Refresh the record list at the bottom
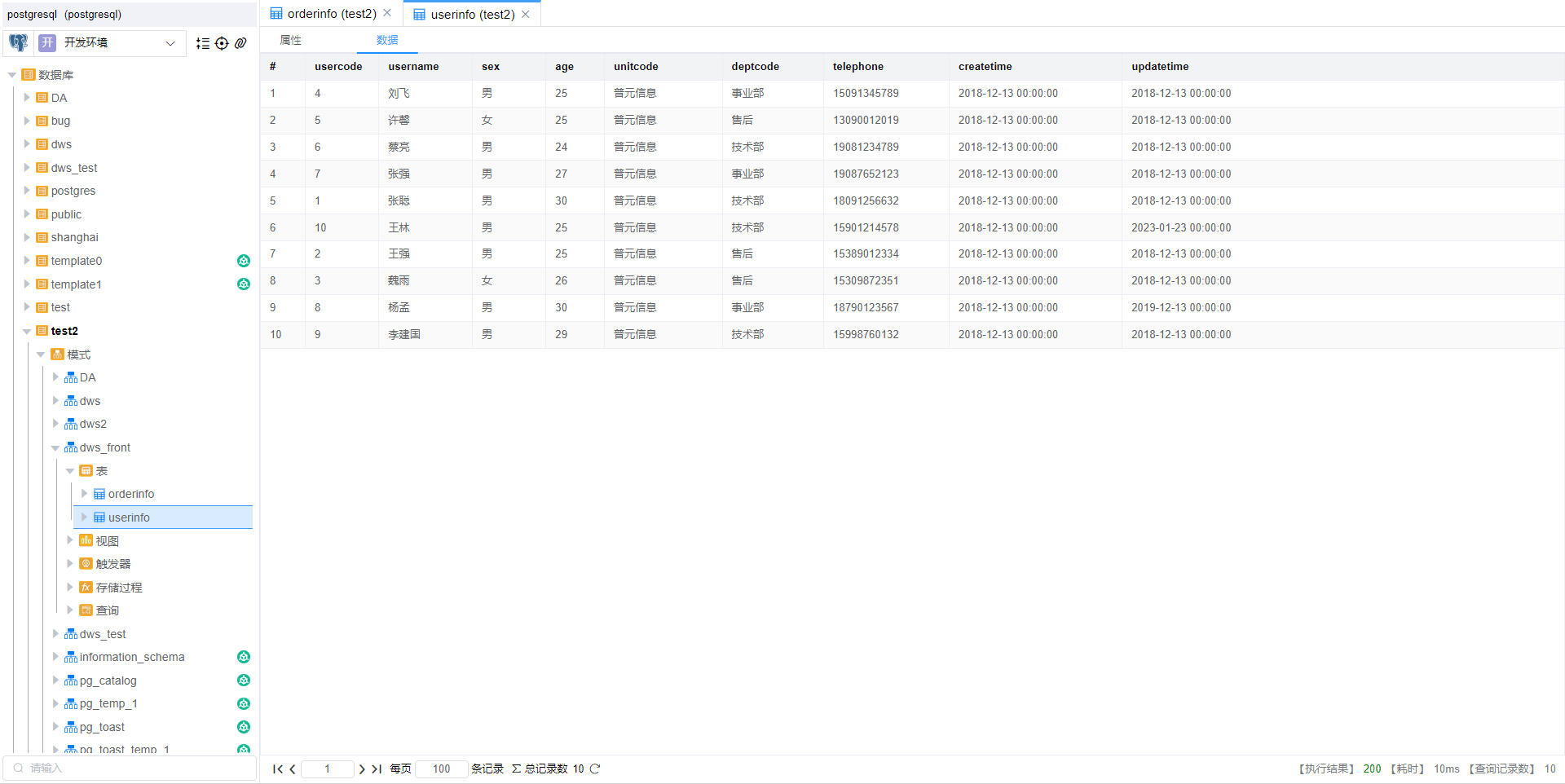 [x=595, y=769]
